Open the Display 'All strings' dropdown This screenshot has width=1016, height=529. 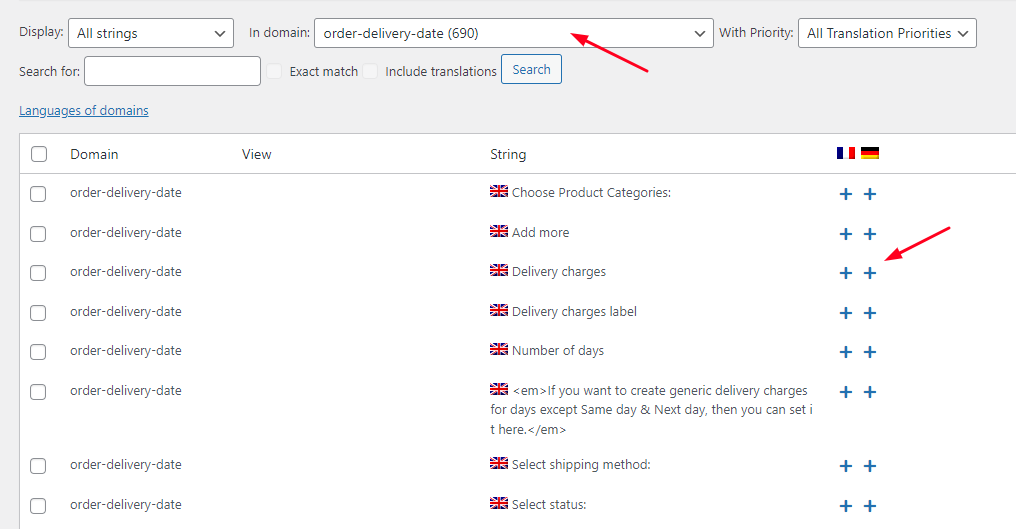(151, 33)
